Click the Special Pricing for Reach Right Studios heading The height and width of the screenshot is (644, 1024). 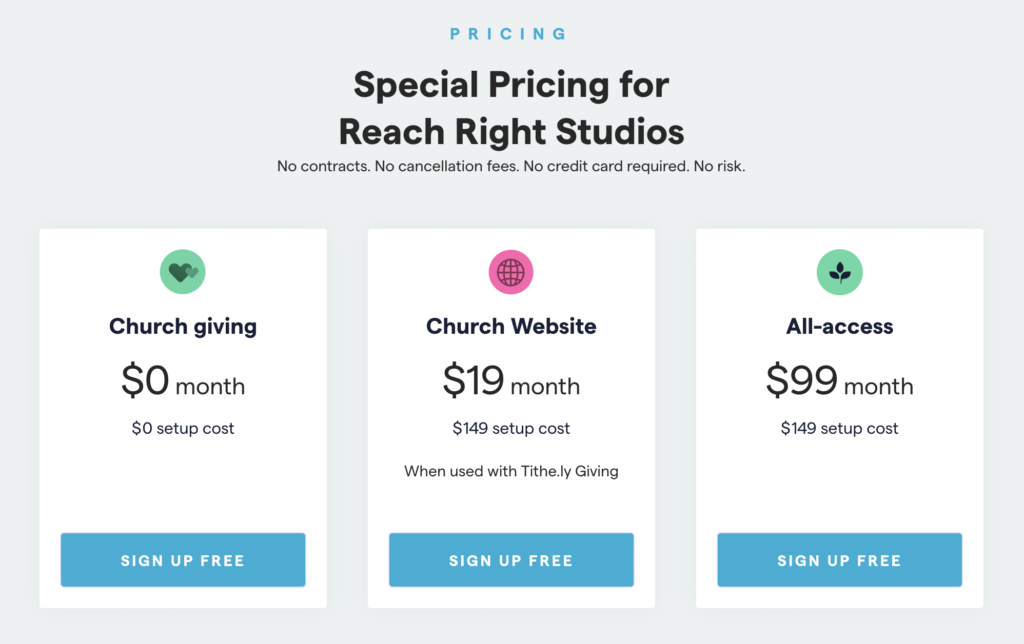511,108
